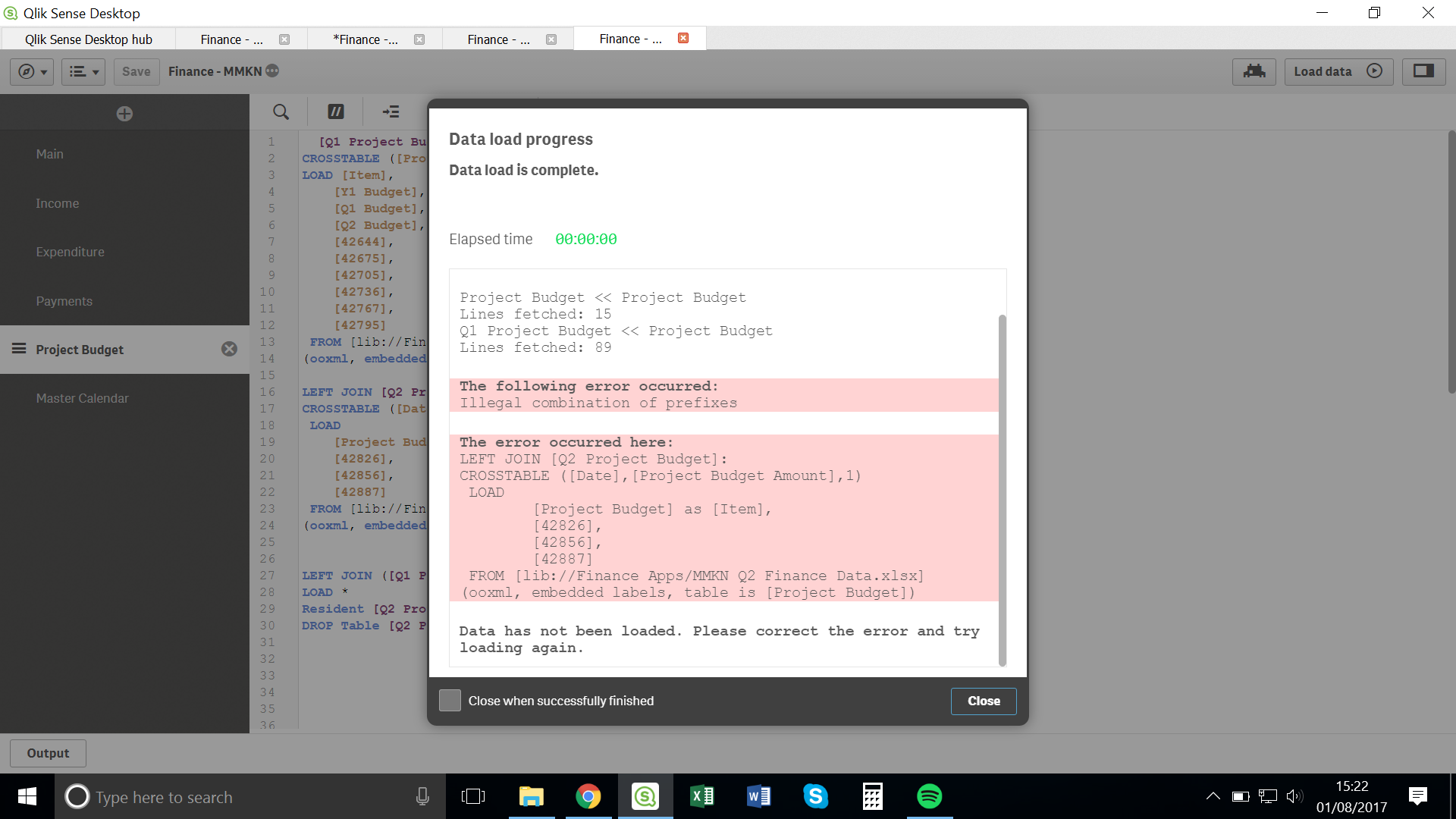
Task: Click the 'Illegal combination of prefixes' error text
Action: tap(598, 403)
